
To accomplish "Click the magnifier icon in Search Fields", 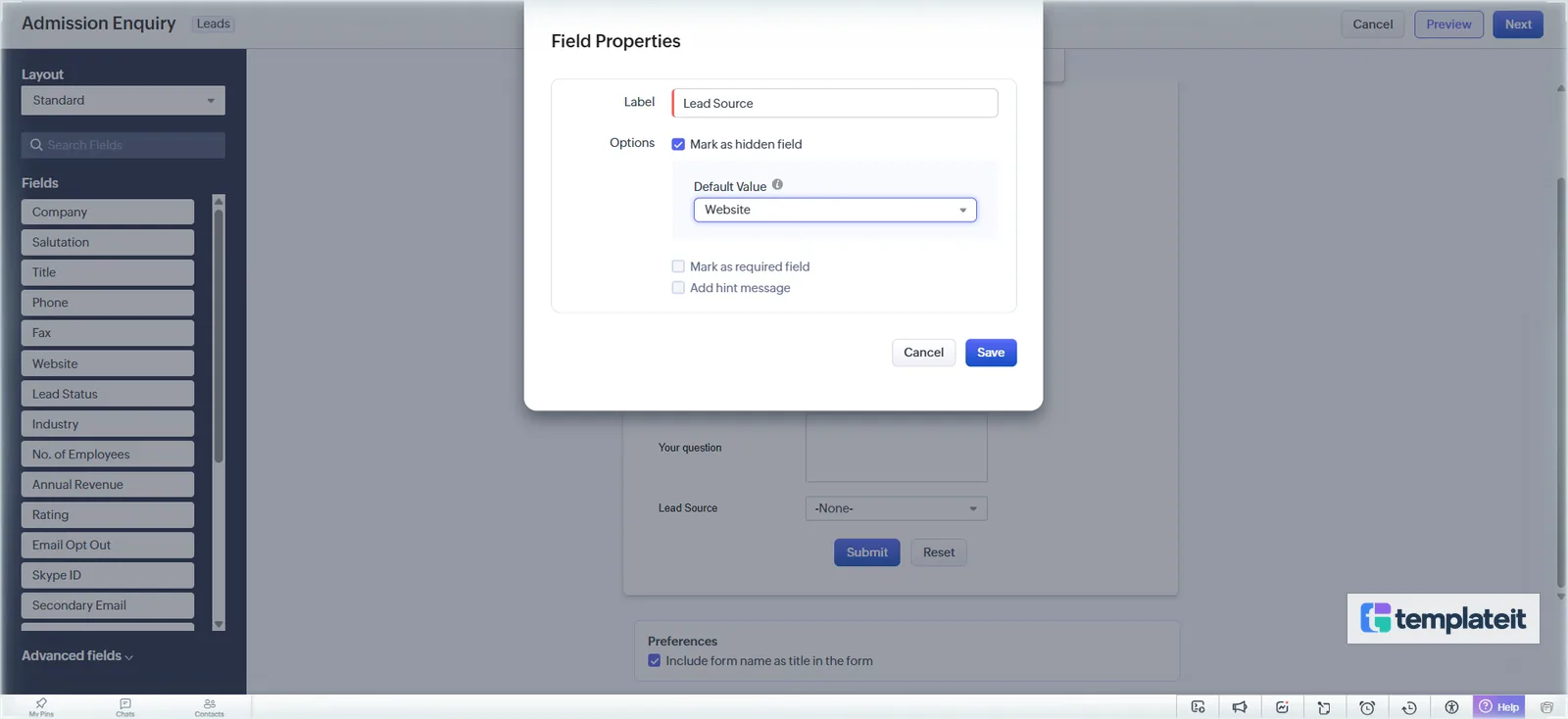I will pyautogui.click(x=36, y=145).
